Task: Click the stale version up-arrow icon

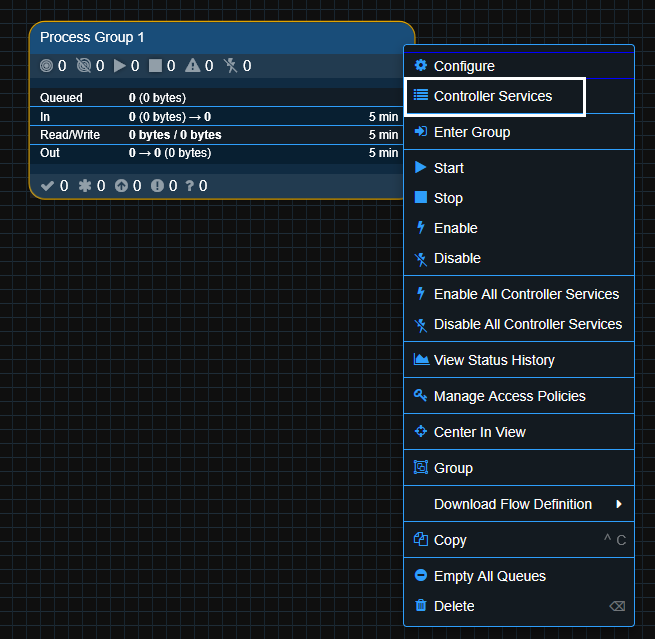Action: click(x=122, y=185)
